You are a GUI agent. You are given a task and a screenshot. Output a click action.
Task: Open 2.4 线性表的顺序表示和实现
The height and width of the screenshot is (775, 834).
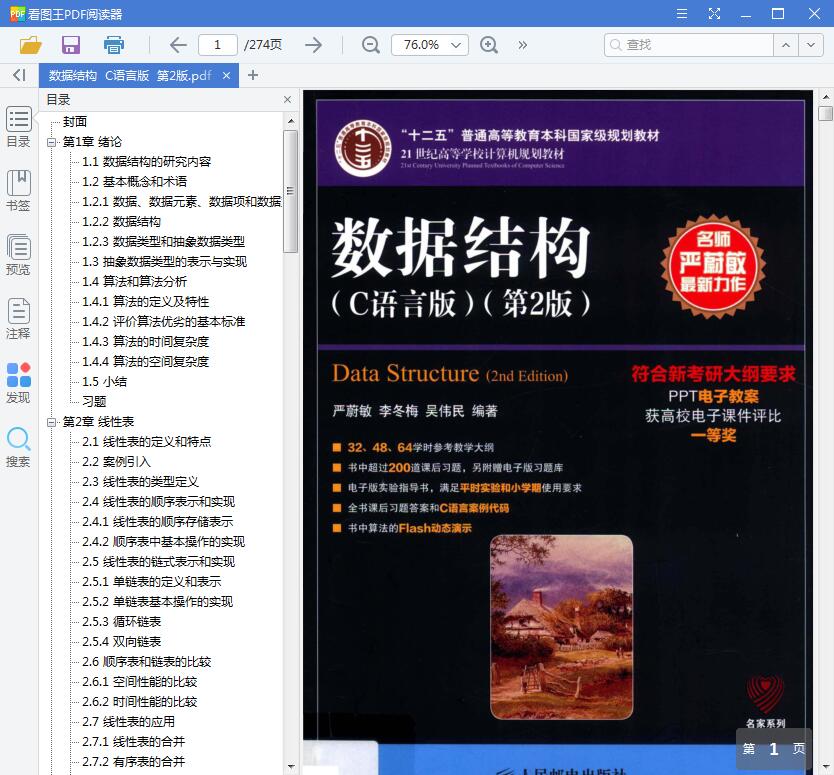point(159,502)
